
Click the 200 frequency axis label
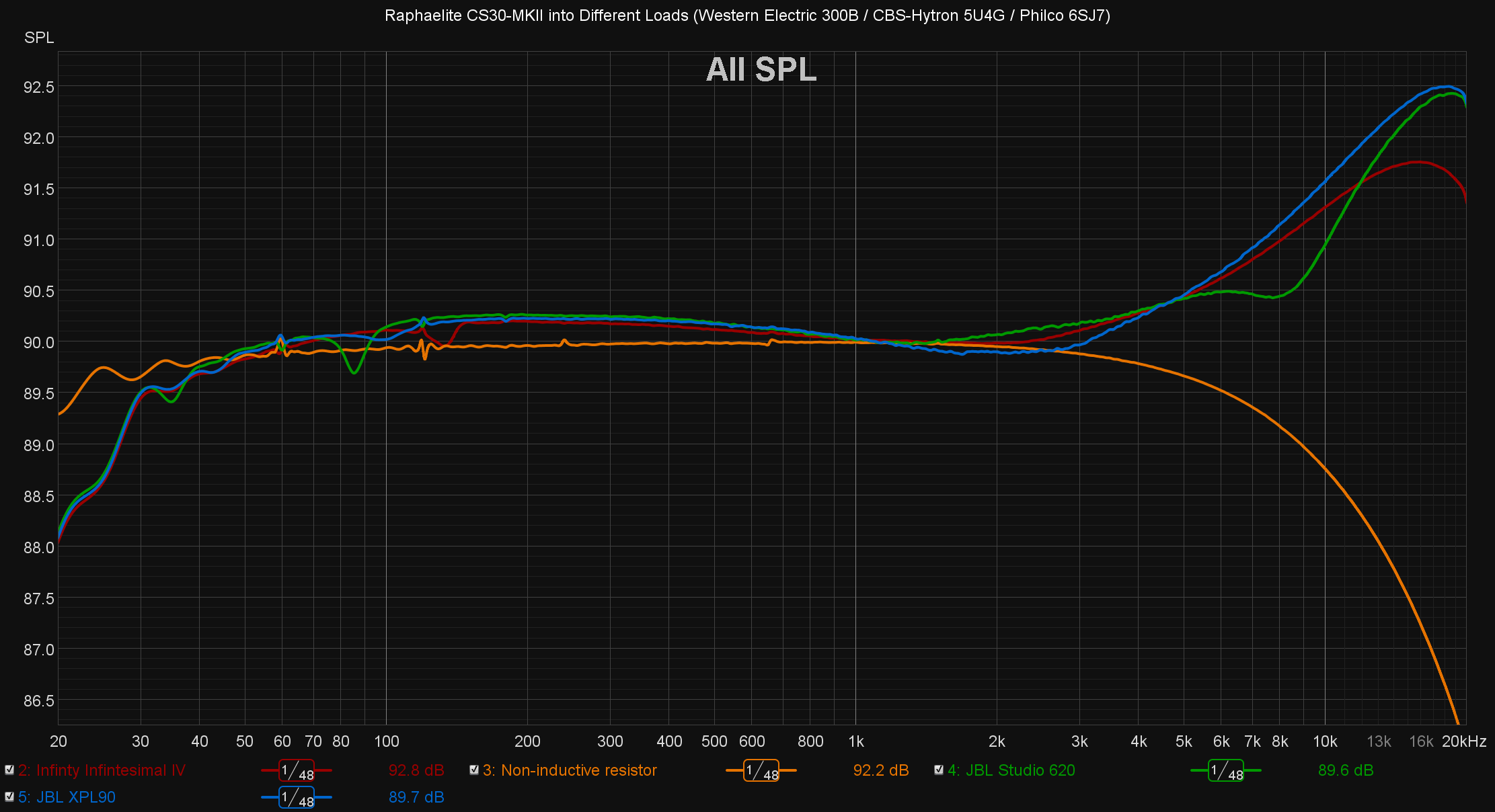[x=527, y=741]
